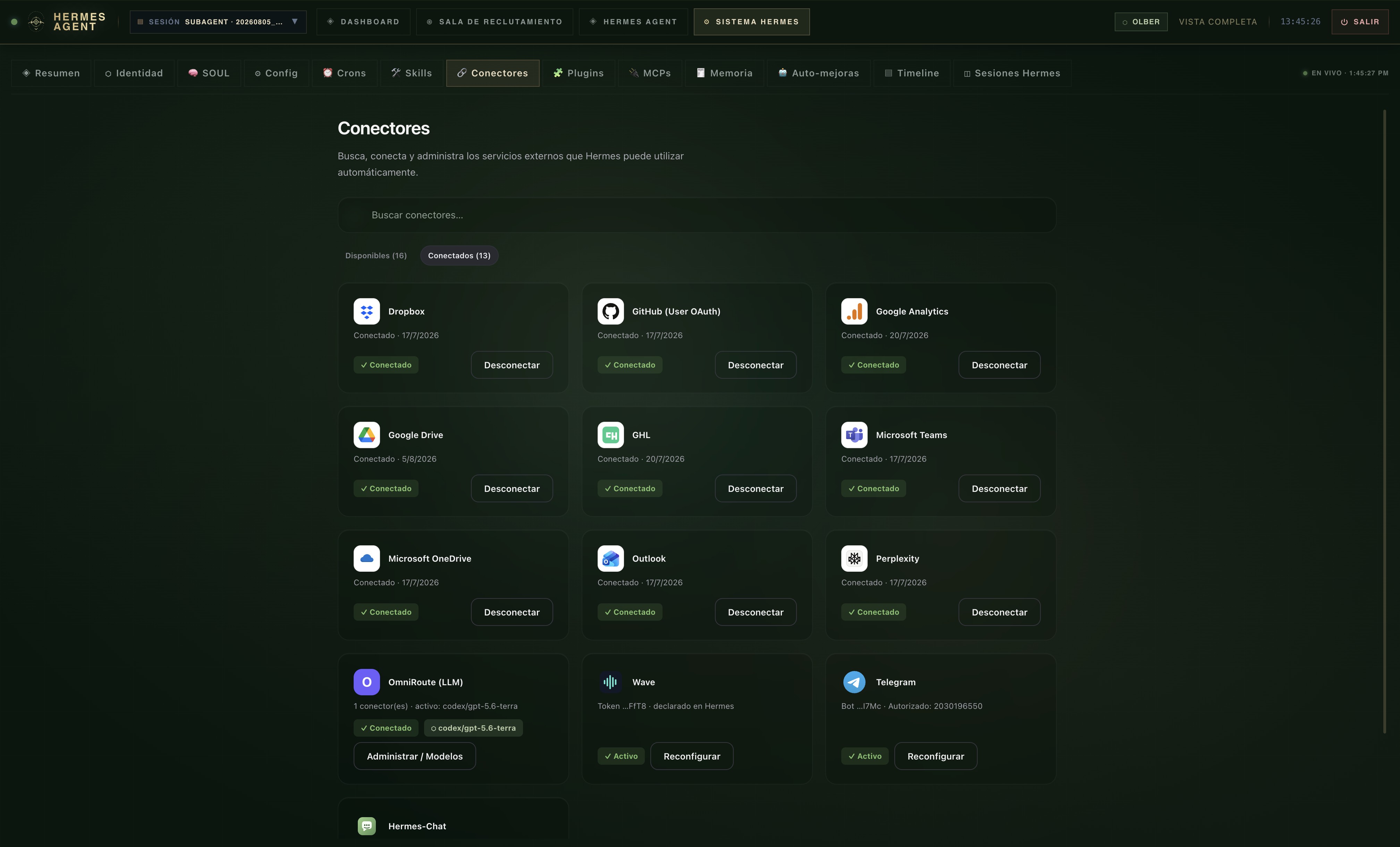The width and height of the screenshot is (1400, 847).
Task: Click the Telegram paper-plane icon
Action: coord(854,681)
